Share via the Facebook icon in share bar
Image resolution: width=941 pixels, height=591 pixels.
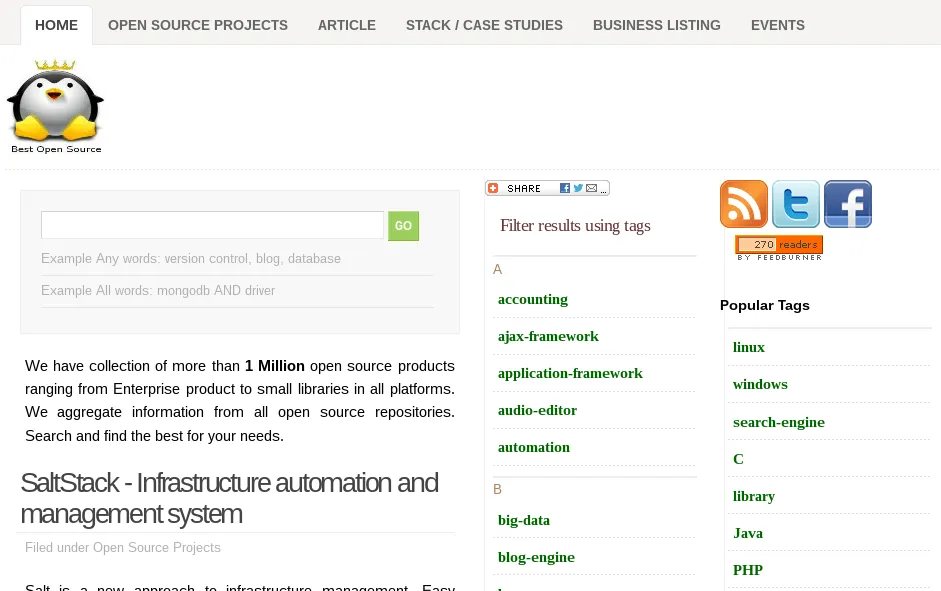coord(565,188)
